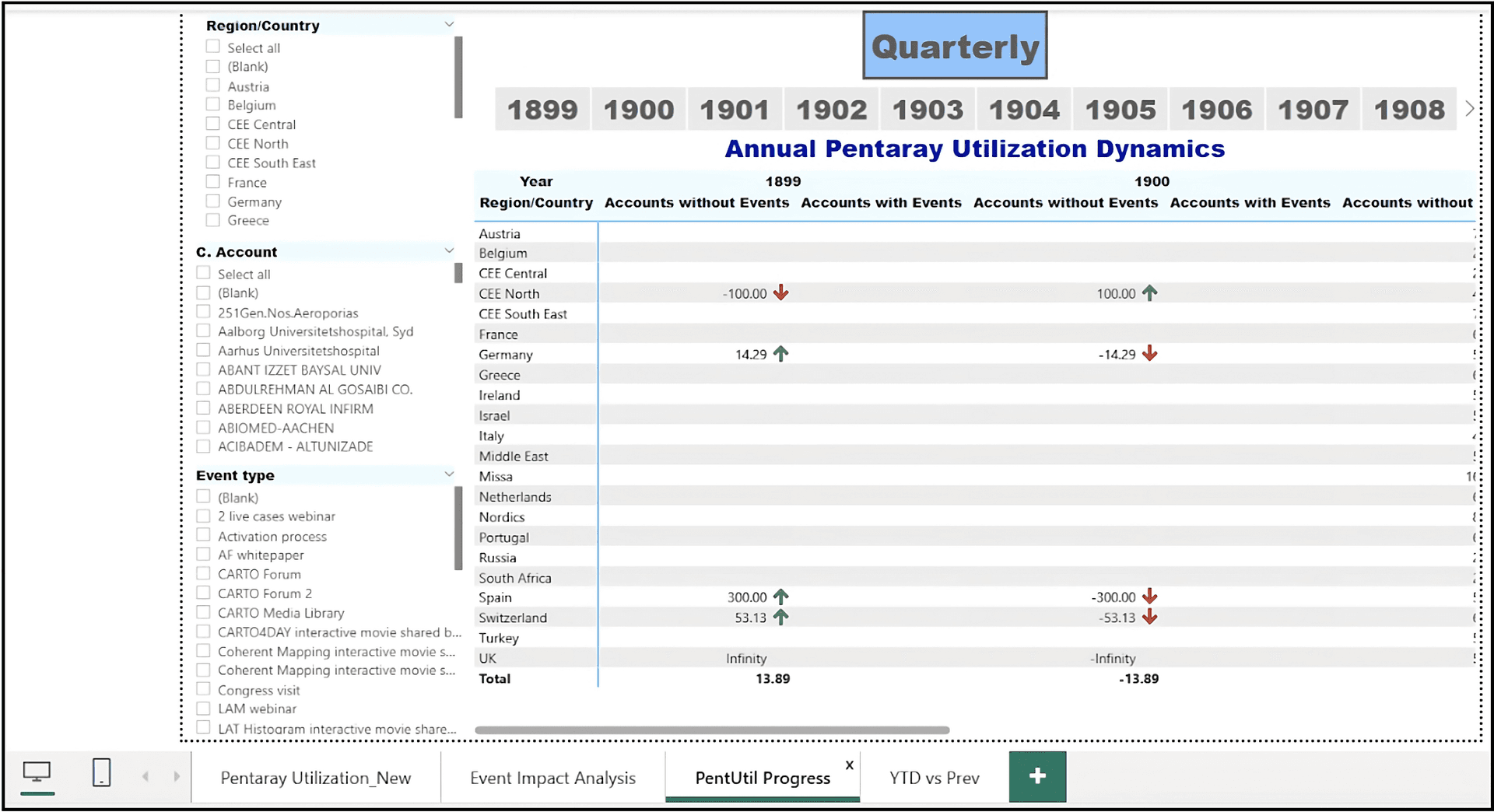The width and height of the screenshot is (1494, 812).
Task: Enable the CARTO Forum event type checkbox
Action: point(203,574)
